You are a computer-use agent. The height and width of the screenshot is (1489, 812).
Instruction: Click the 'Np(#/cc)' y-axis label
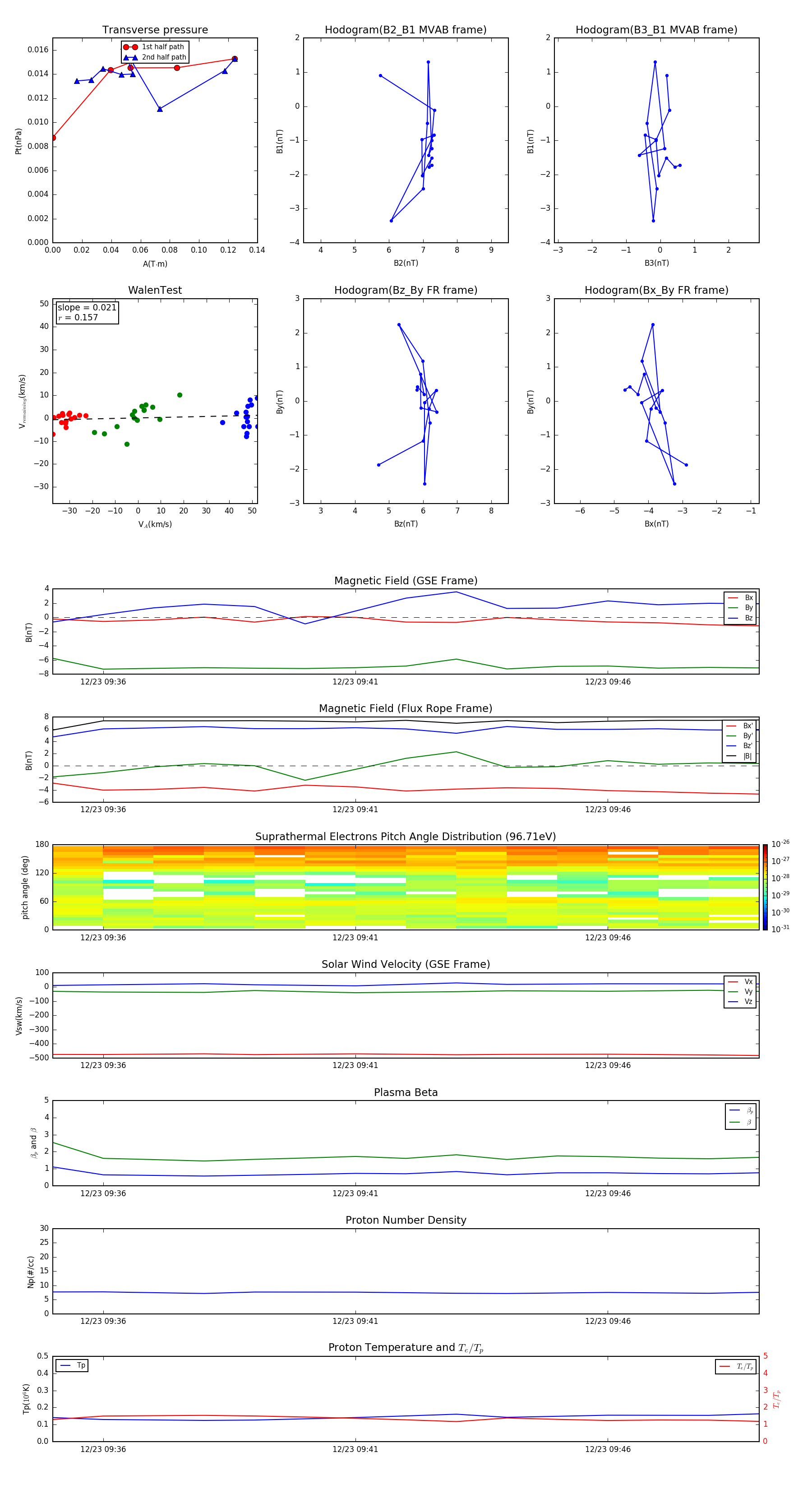[31, 1272]
